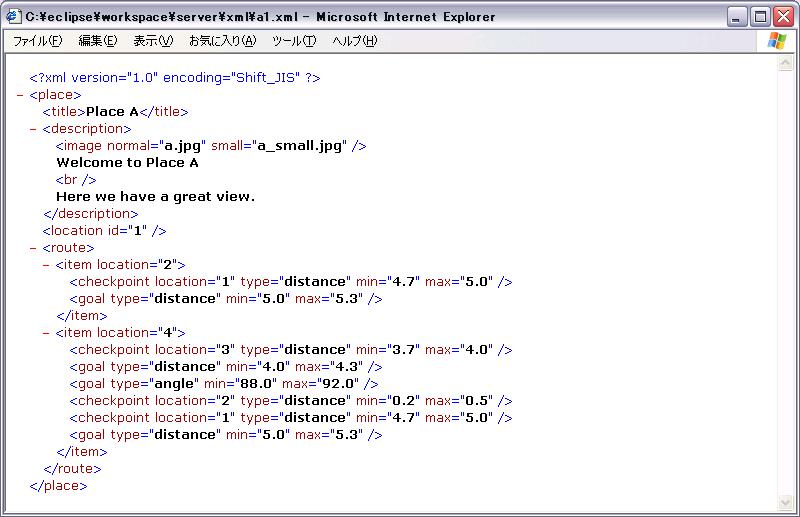This screenshot has width=800, height=517.
Task: Collapse the <description> element
Action: pyautogui.click(x=33, y=129)
